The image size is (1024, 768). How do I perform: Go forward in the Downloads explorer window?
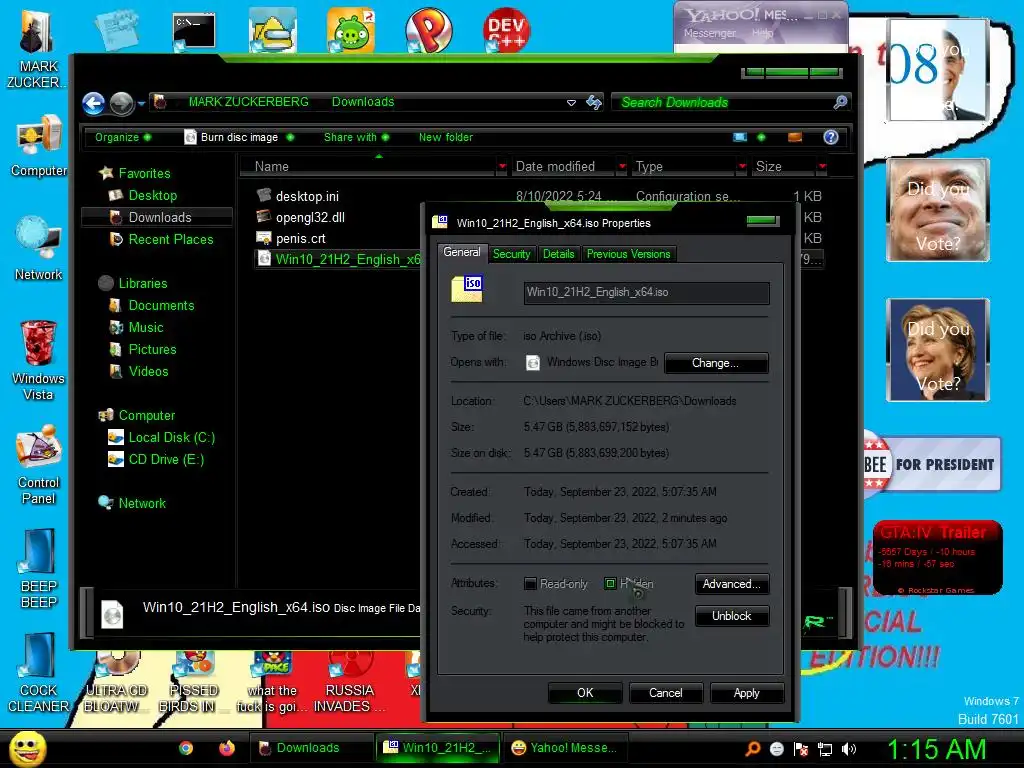121,103
